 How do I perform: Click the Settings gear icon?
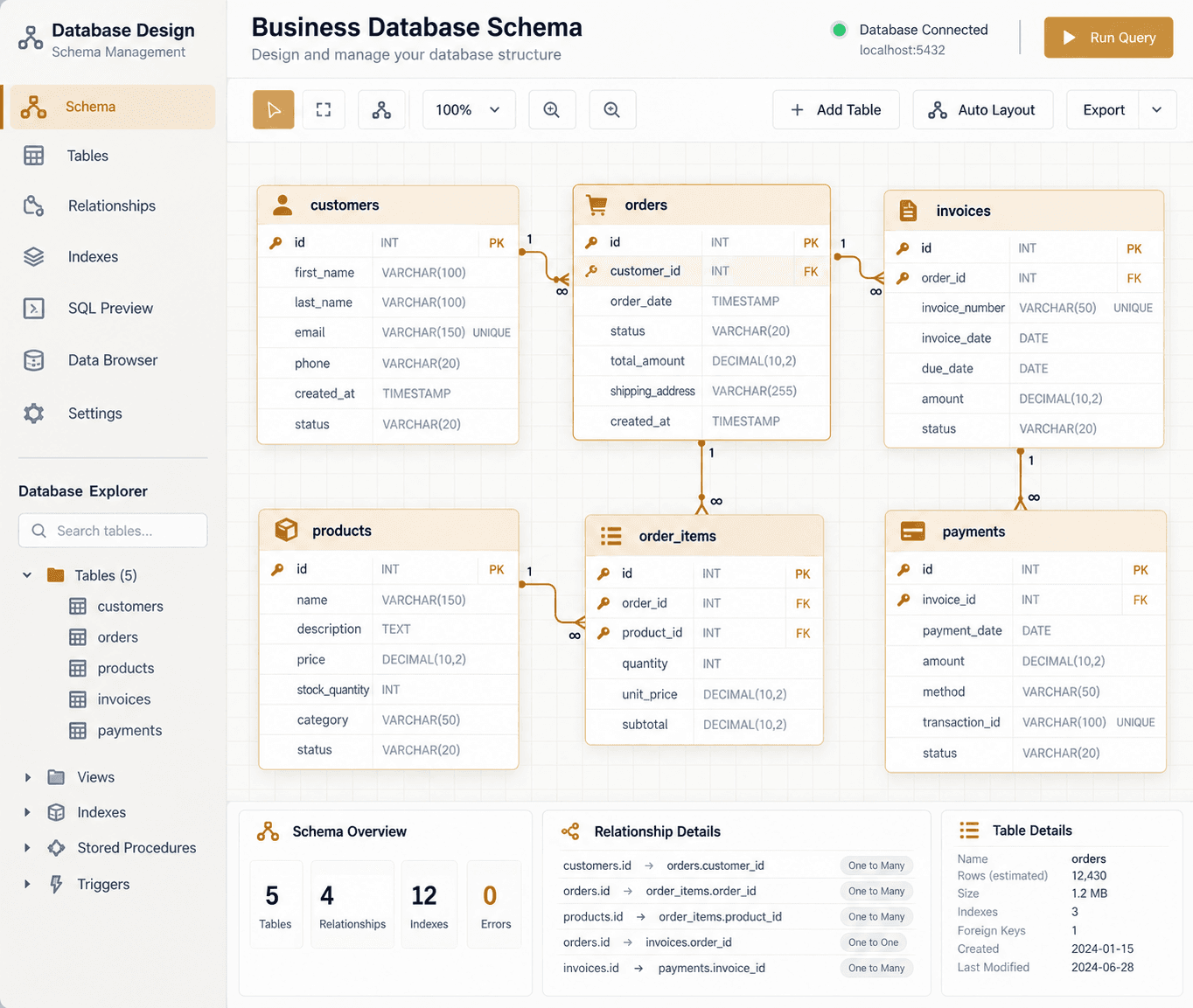[x=34, y=414]
